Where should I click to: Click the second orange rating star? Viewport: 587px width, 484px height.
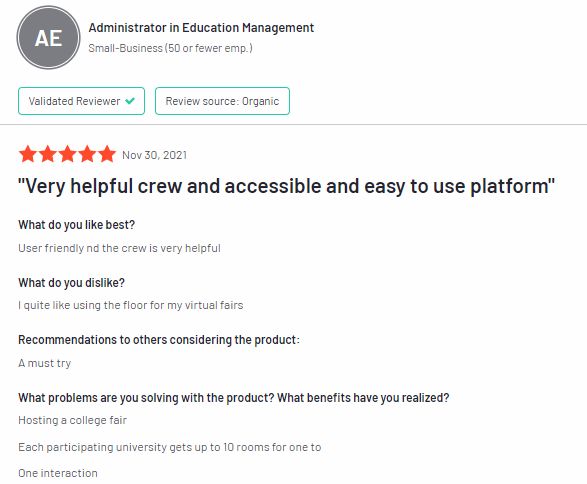click(x=48, y=154)
